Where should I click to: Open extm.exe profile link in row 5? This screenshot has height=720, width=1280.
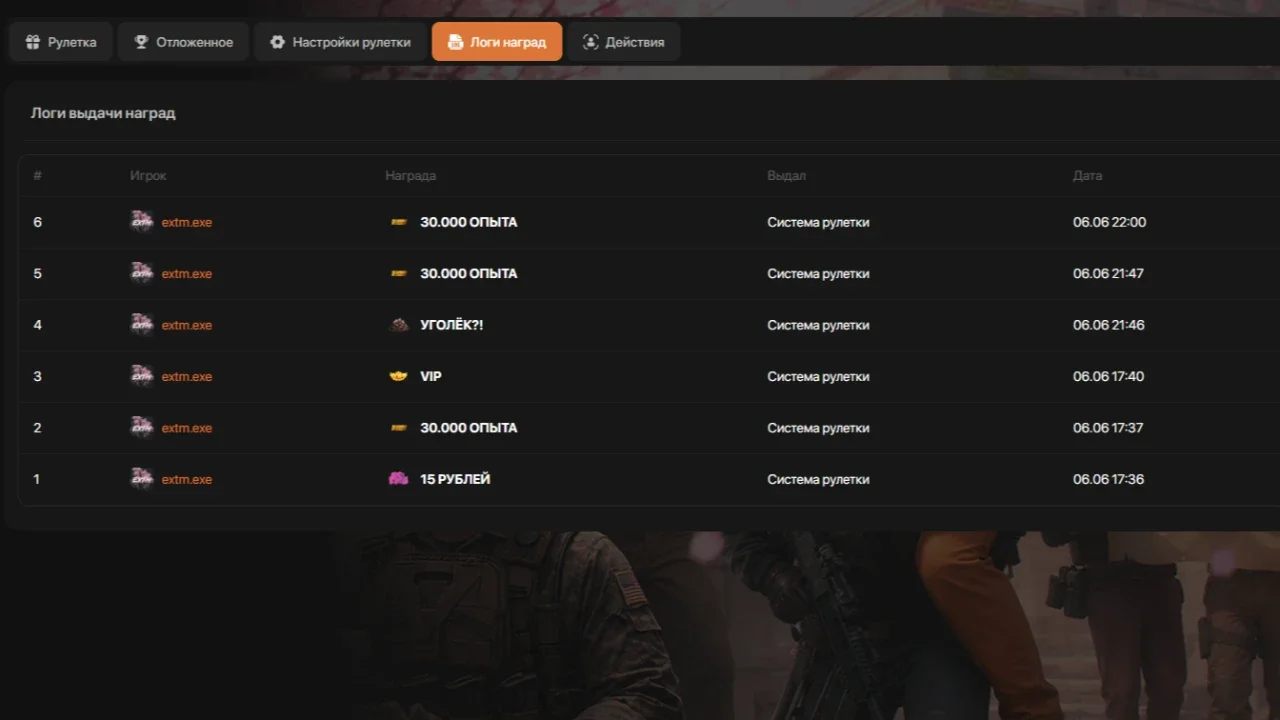187,273
